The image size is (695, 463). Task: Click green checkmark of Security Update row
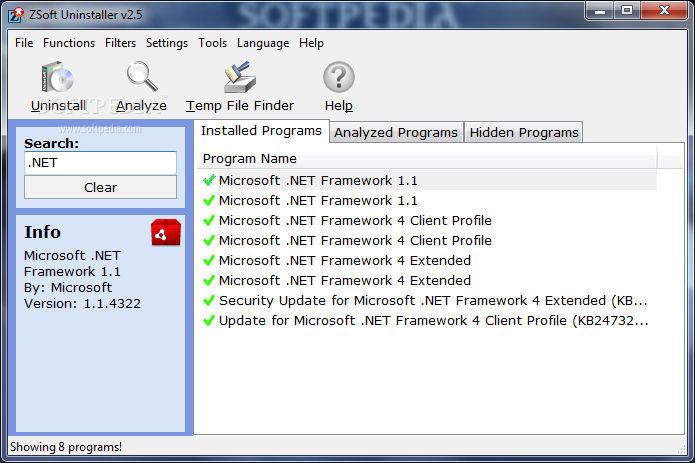[209, 301]
